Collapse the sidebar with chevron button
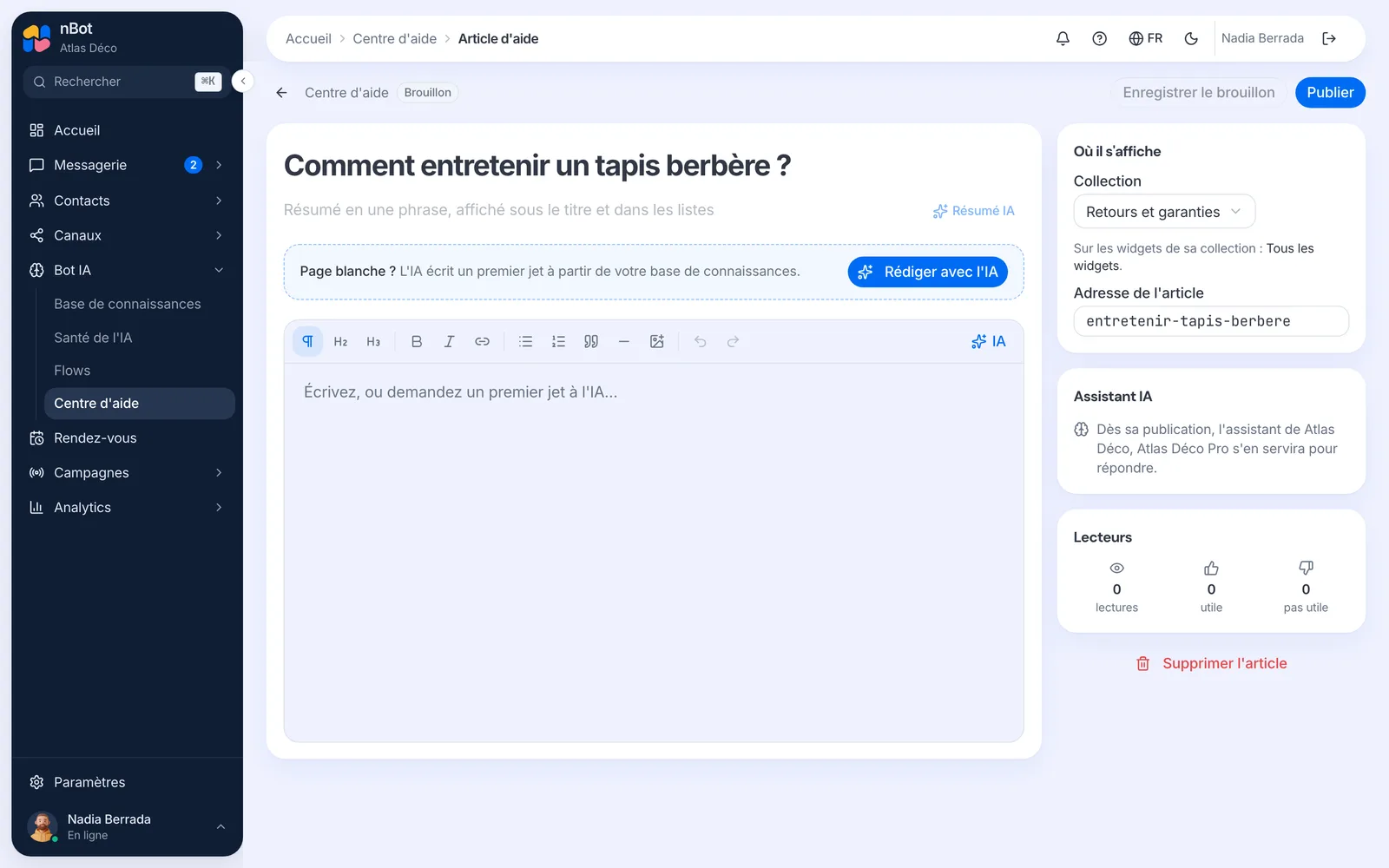Image resolution: width=1389 pixels, height=868 pixels. [x=243, y=81]
